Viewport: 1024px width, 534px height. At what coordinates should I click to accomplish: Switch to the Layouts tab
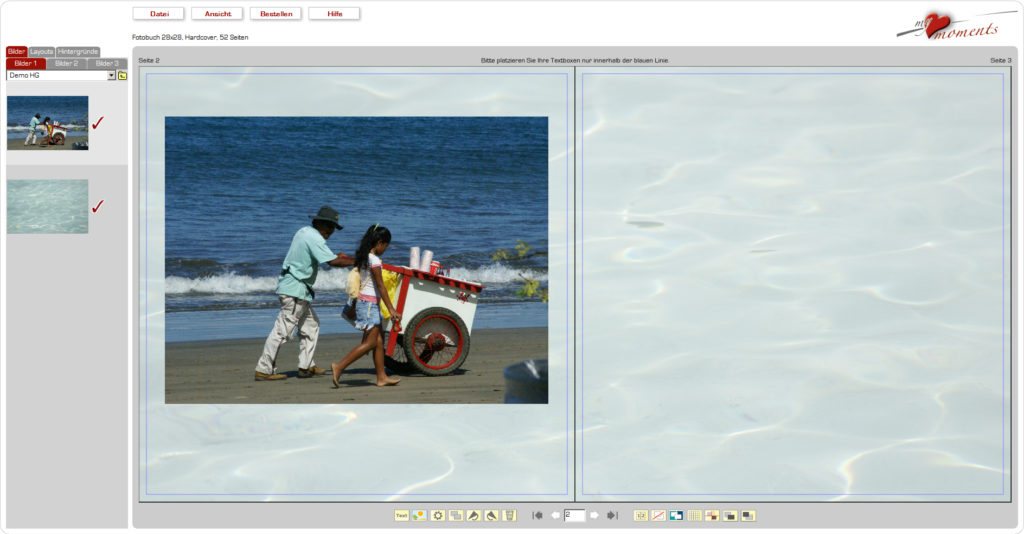(x=41, y=52)
